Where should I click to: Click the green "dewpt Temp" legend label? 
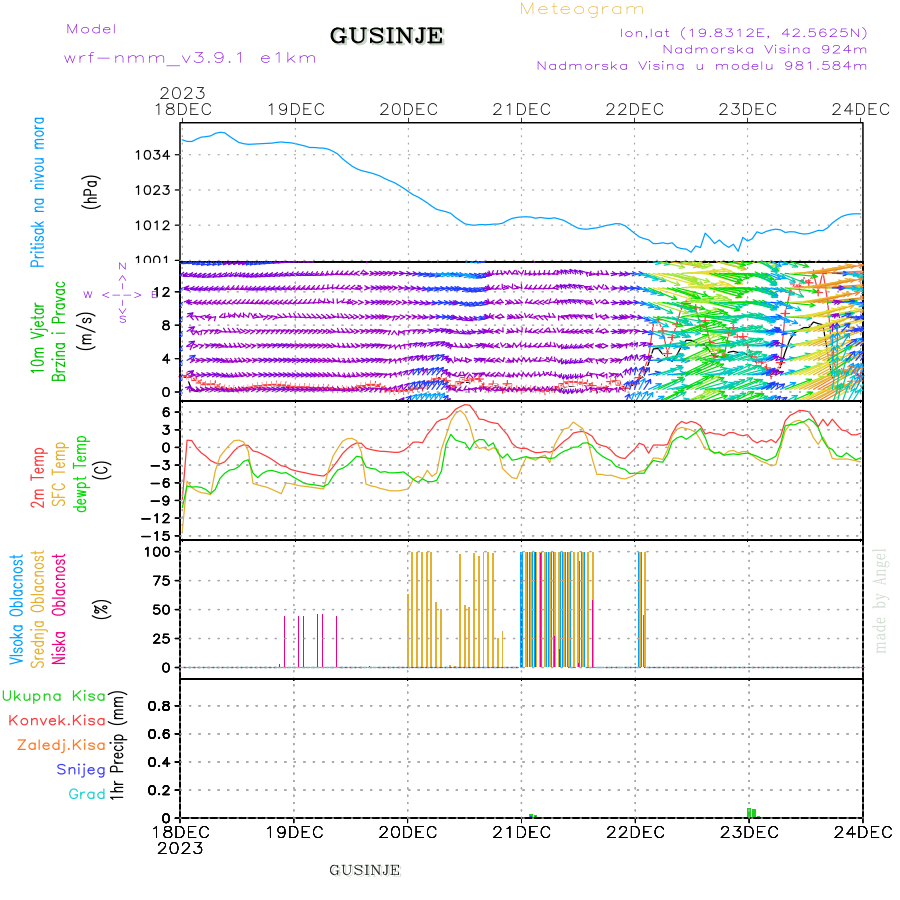click(x=80, y=473)
